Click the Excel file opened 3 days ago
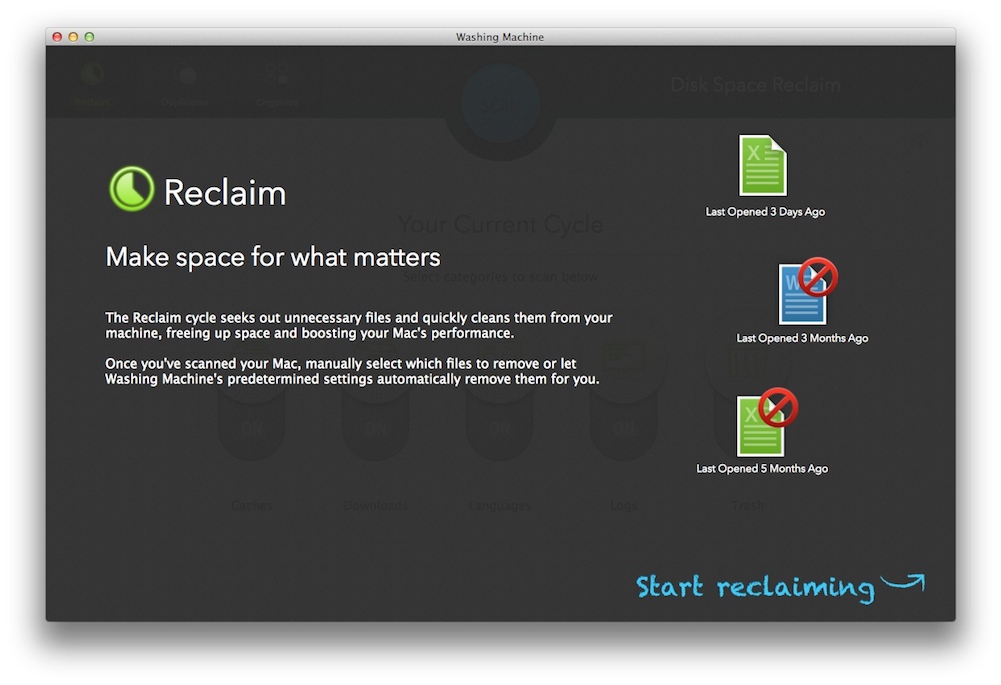The width and height of the screenshot is (1001, 685). coord(762,165)
